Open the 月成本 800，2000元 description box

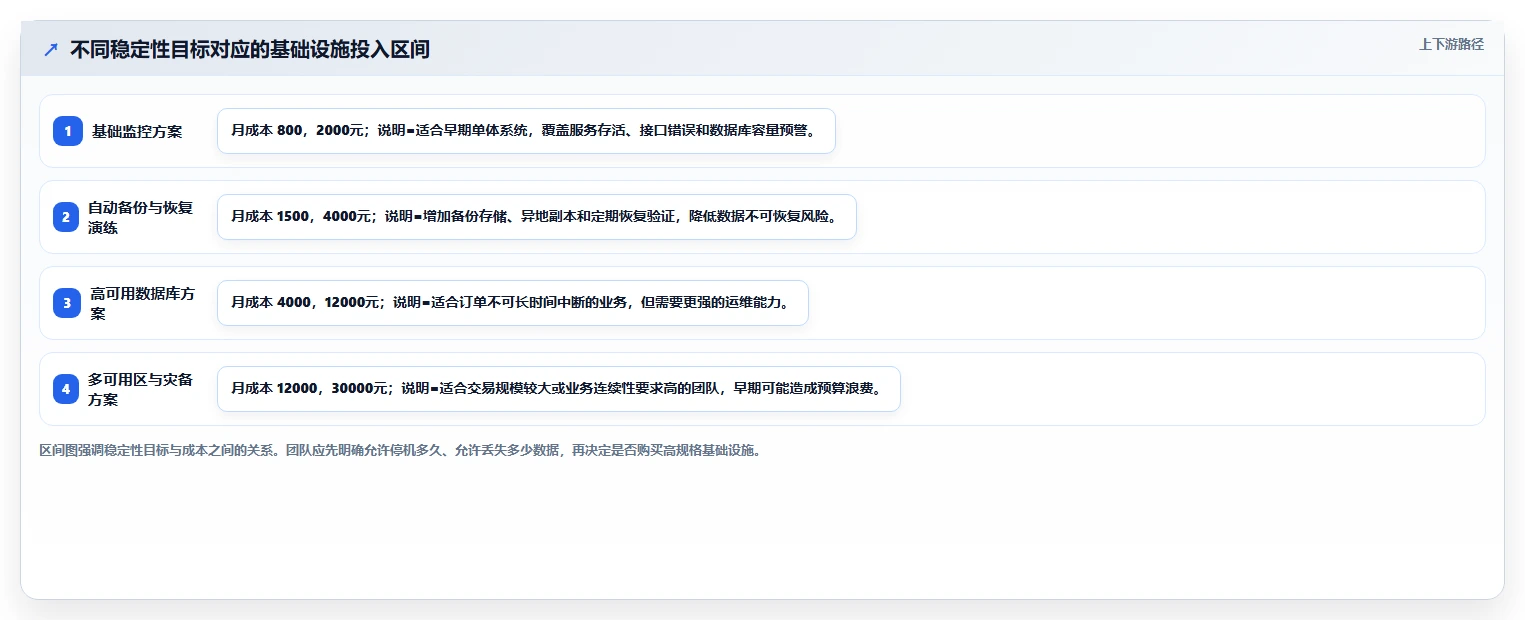pos(526,131)
